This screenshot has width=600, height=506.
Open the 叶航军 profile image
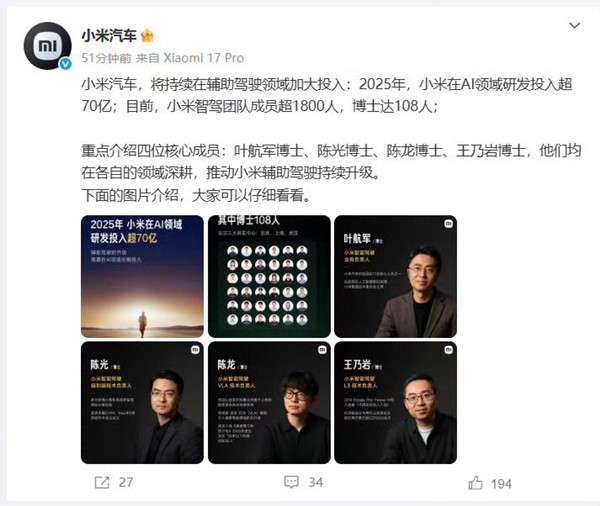click(396, 276)
